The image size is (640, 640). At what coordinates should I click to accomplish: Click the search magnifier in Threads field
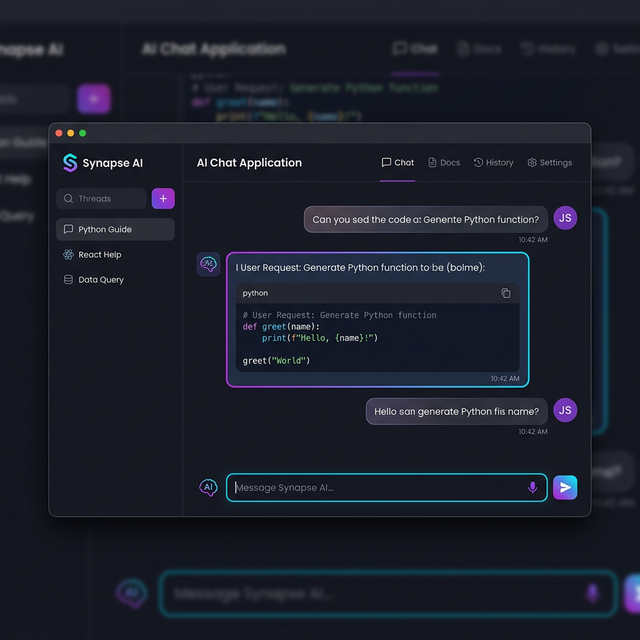(x=68, y=198)
